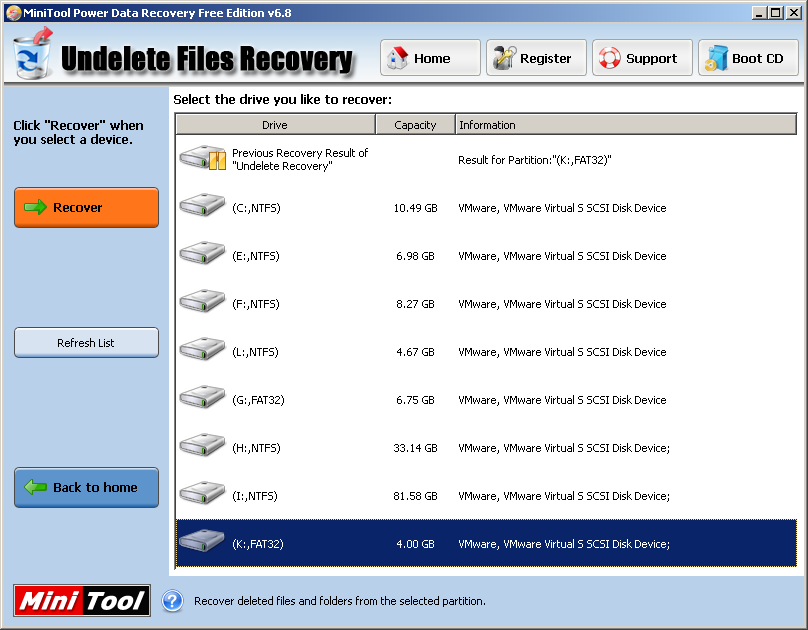Select the (L:,NTFS) drive row
Screen dimensions: 808x630
pos(486,352)
